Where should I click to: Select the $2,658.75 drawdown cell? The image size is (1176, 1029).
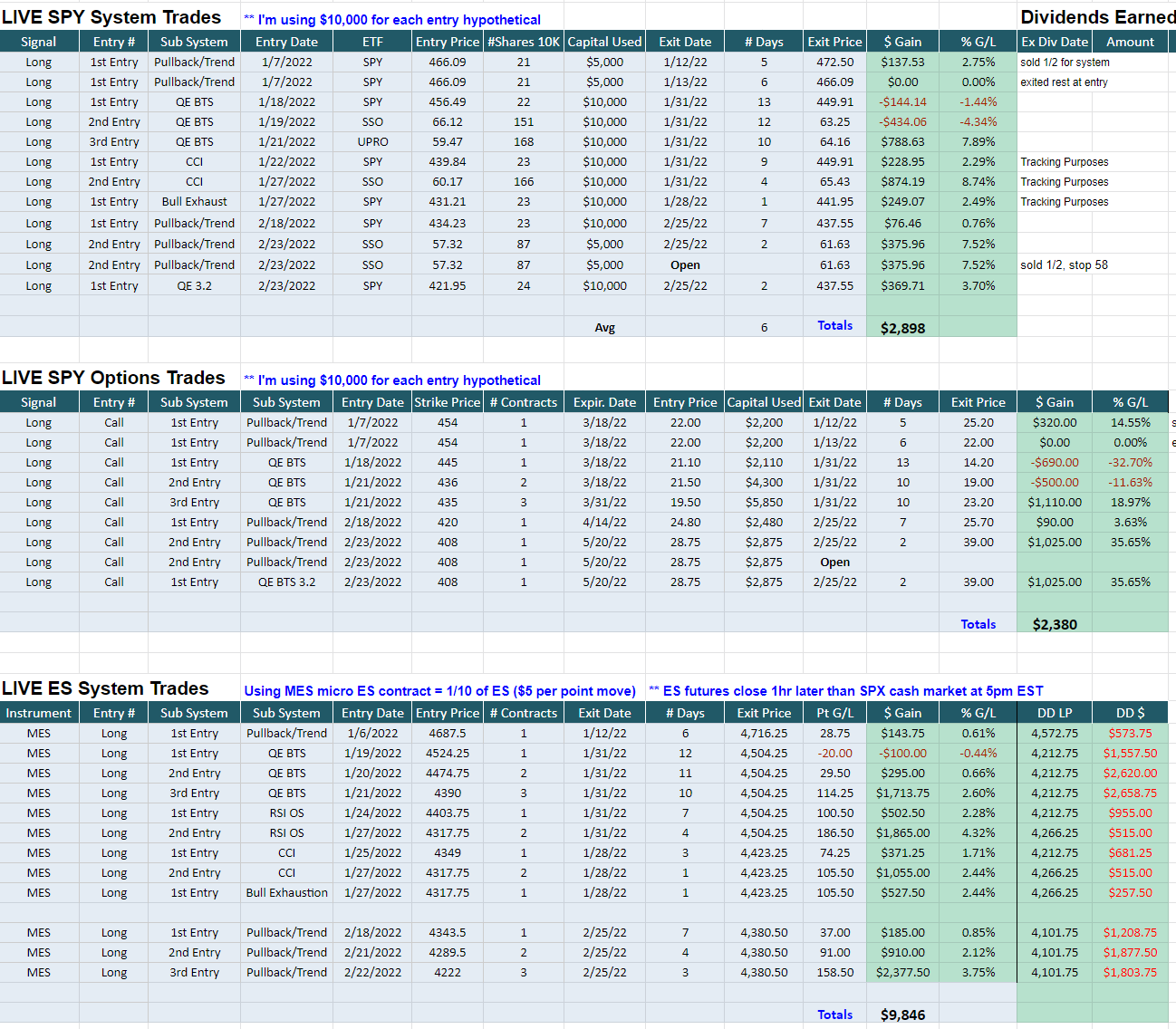1130,793
